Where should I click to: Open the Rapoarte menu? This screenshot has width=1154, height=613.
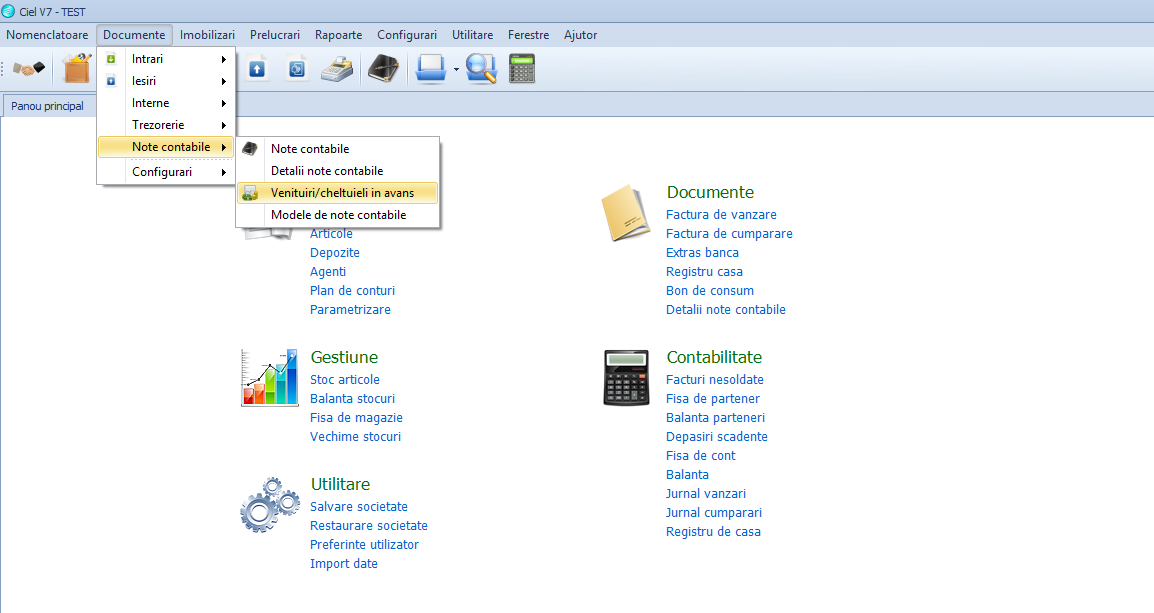coord(339,35)
